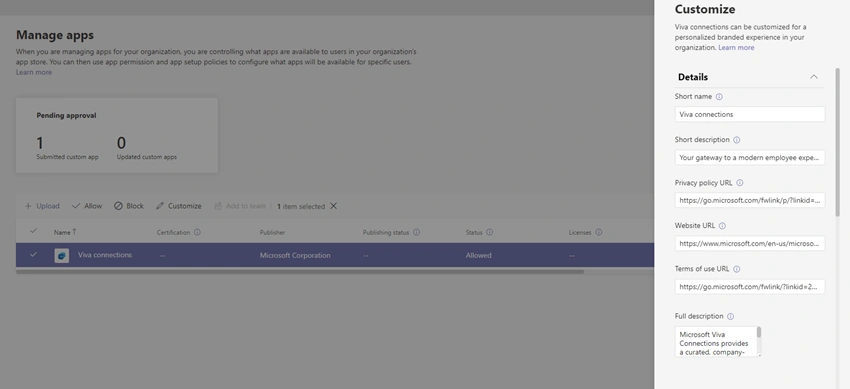The height and width of the screenshot is (389, 850).
Task: Click the Allow checkmark button
Action: [87, 206]
